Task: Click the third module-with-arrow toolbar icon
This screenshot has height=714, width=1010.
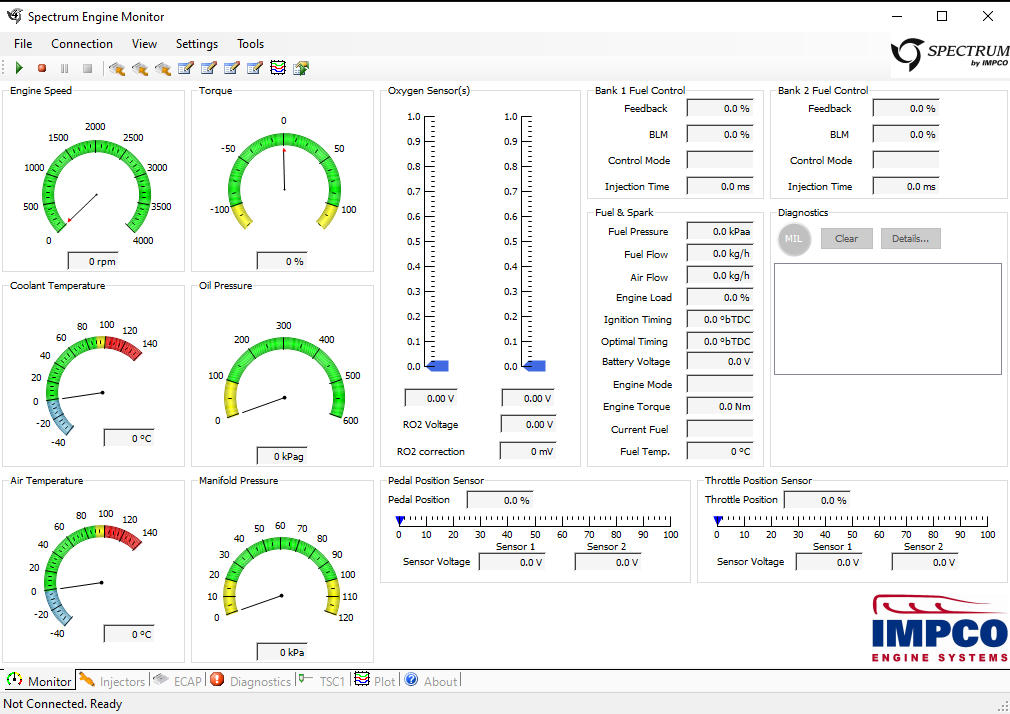Action: click(163, 68)
